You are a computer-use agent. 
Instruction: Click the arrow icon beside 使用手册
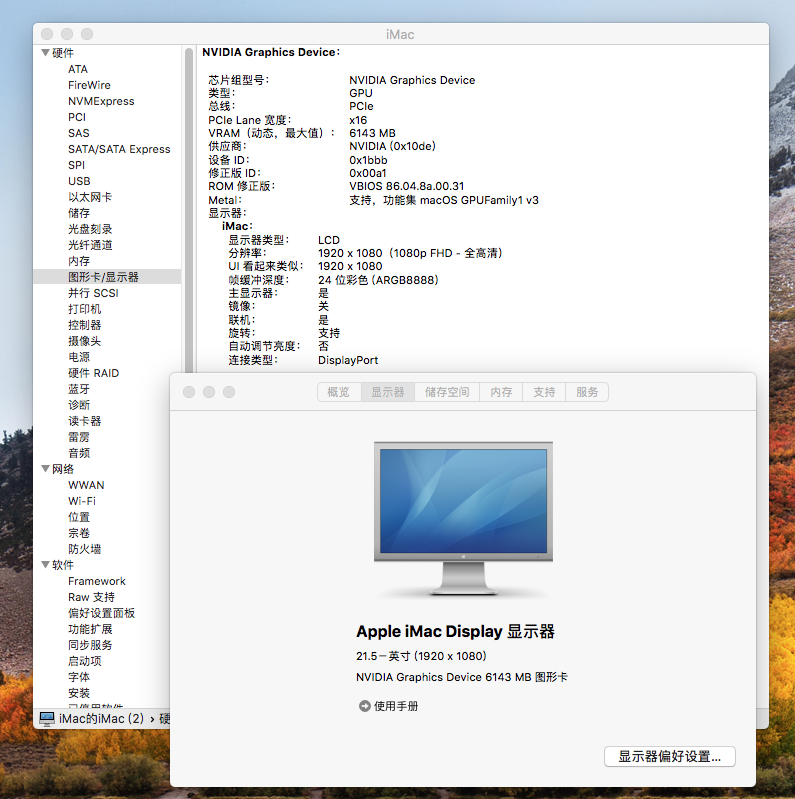(364, 706)
